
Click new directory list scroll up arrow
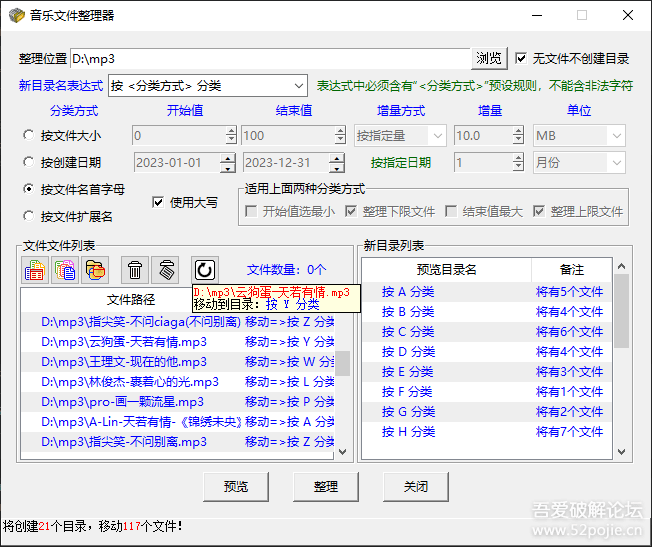click(x=622, y=266)
